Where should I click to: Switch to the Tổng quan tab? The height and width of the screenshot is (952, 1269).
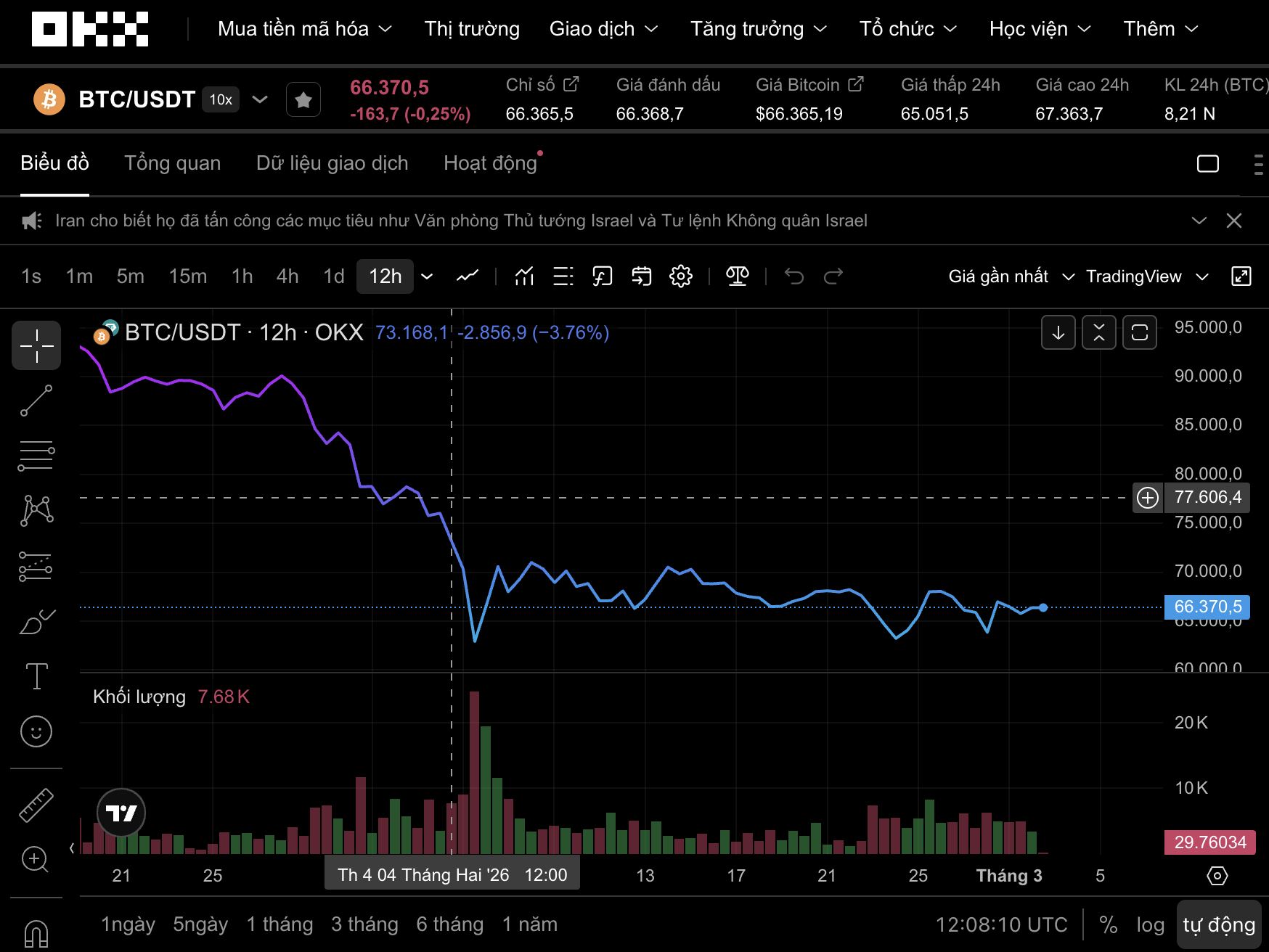pos(172,163)
